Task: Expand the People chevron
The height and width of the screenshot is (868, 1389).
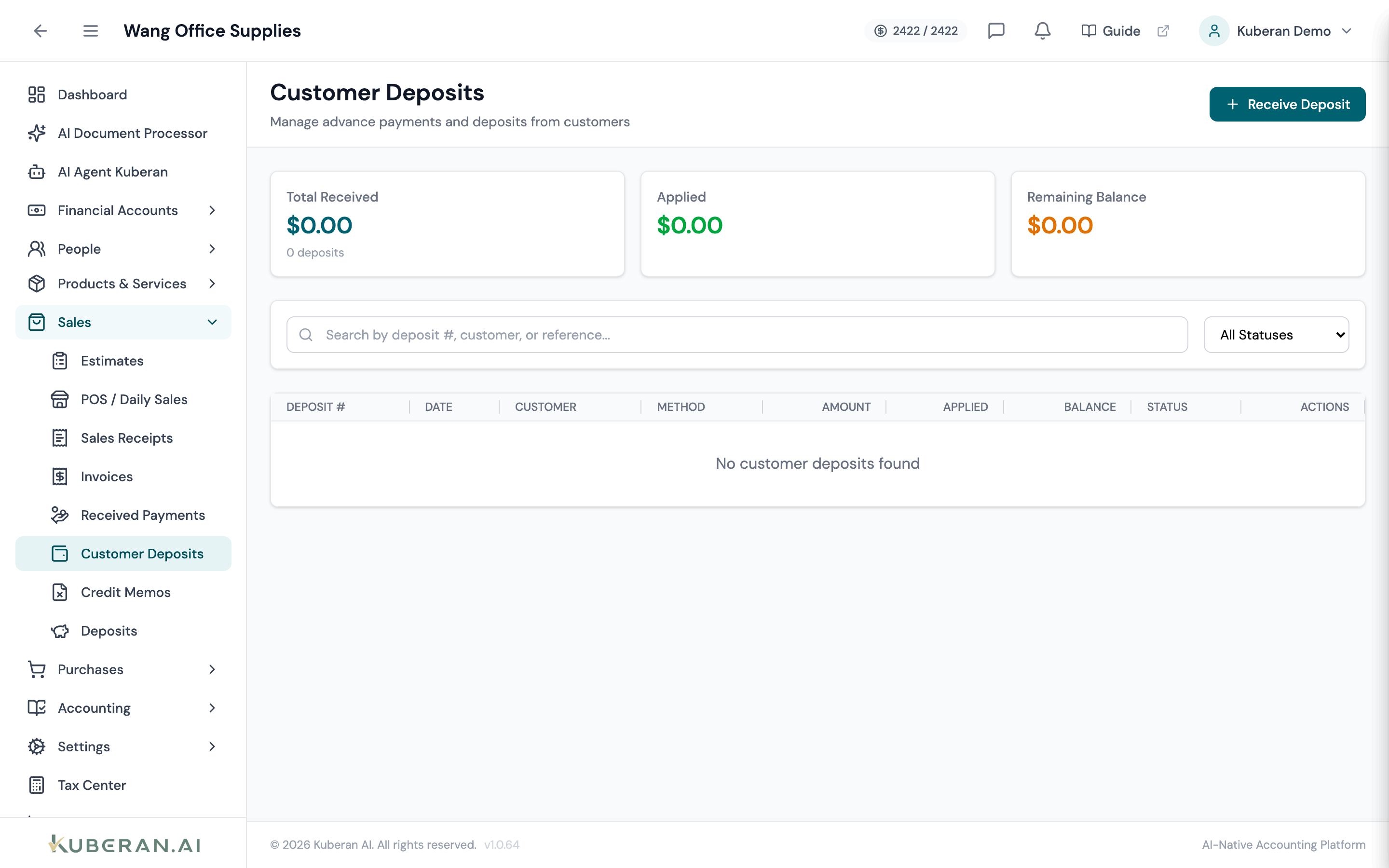Action: tap(212, 248)
